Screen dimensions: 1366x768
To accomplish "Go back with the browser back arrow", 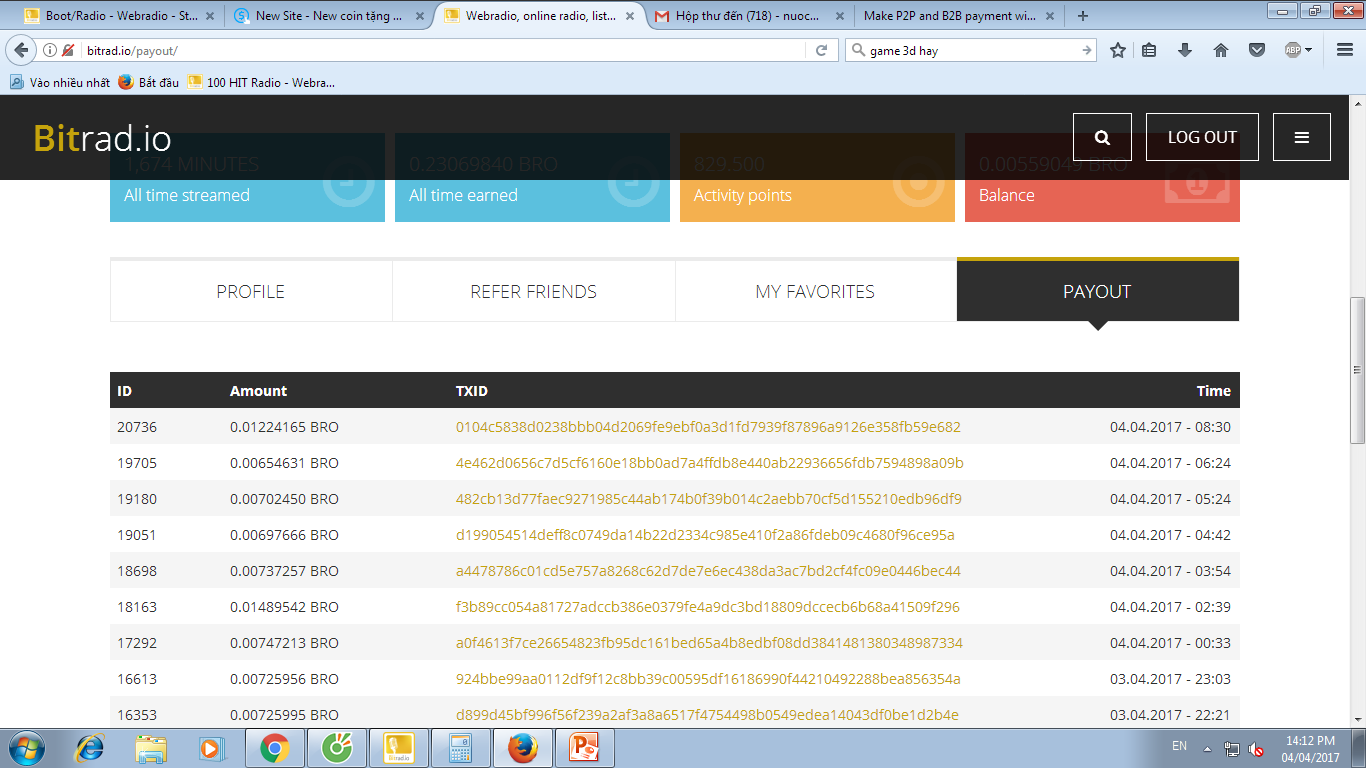I will pos(21,50).
